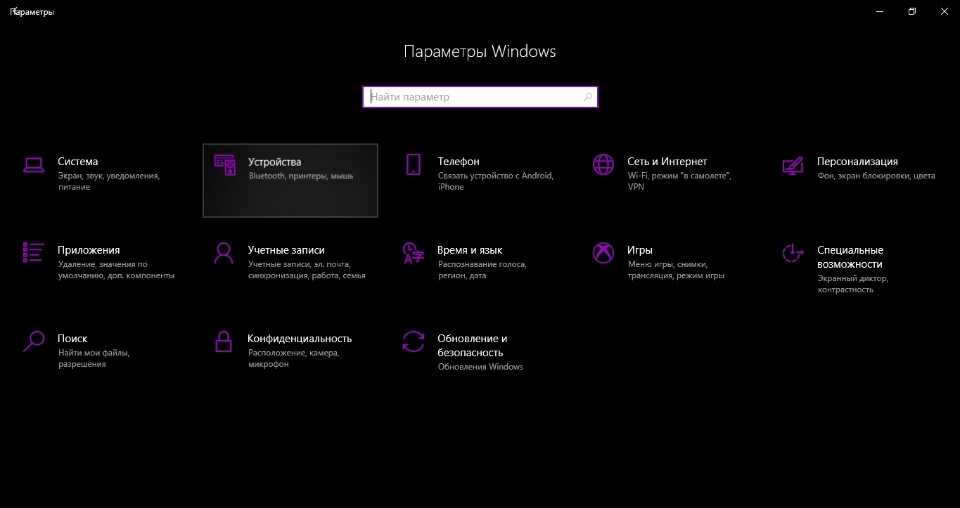Click the text 'Расположение, камера, микрофон'
This screenshot has width=960, height=508.
[x=293, y=358]
